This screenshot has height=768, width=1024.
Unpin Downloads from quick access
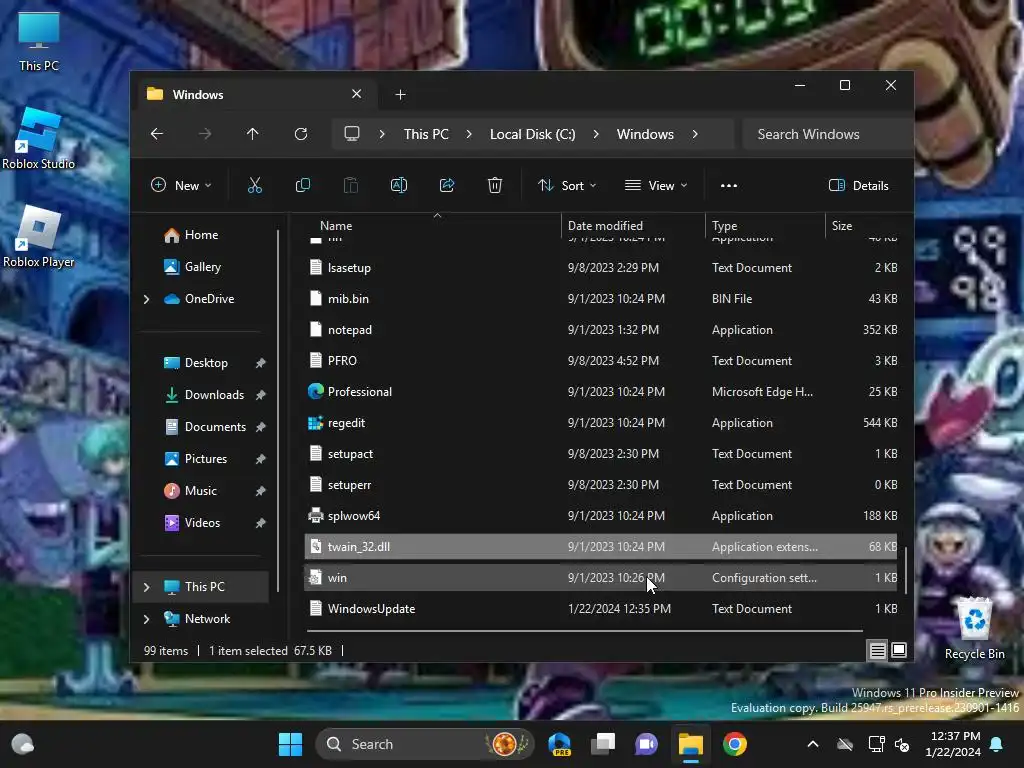261,395
